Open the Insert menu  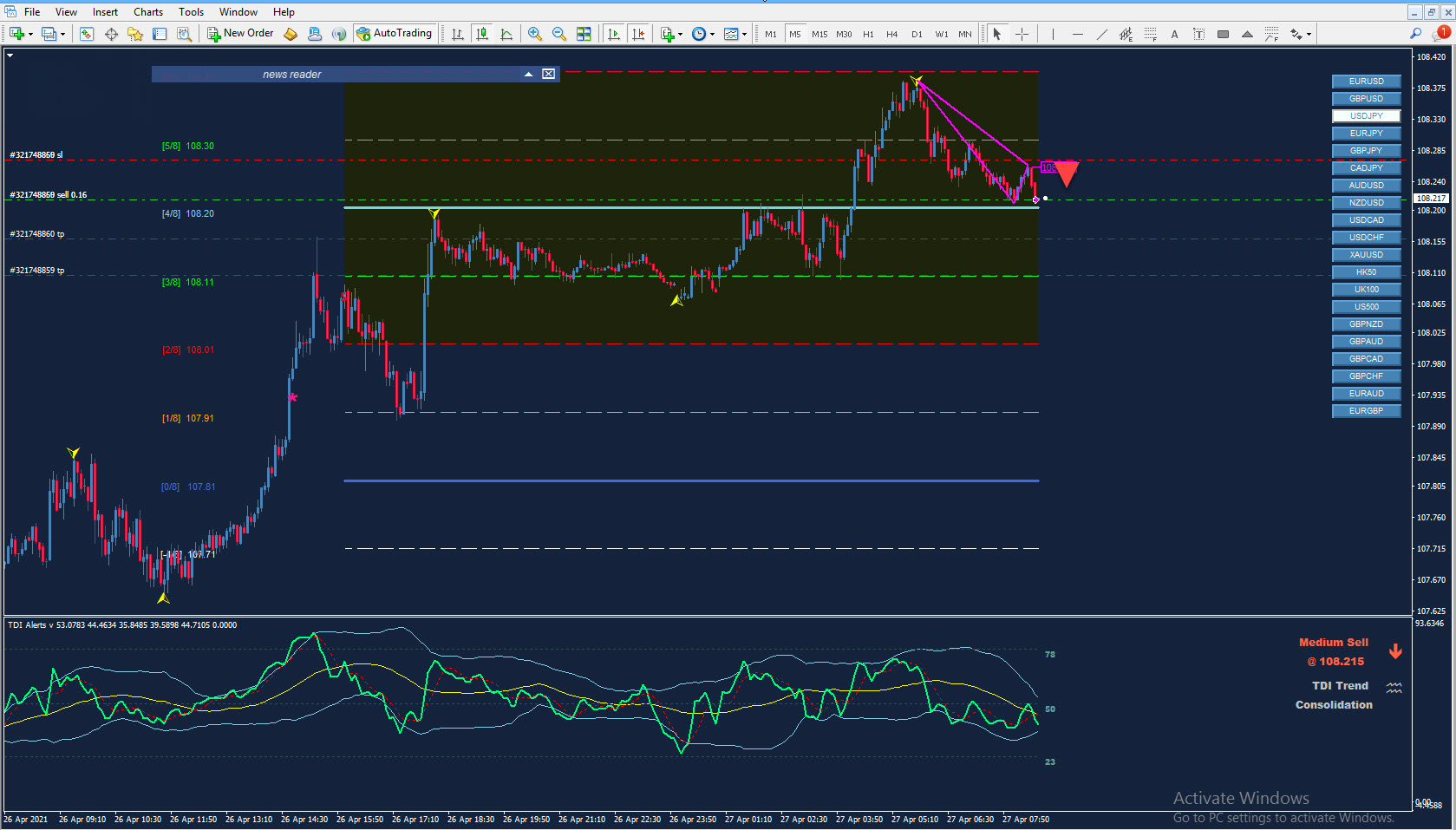[x=105, y=12]
